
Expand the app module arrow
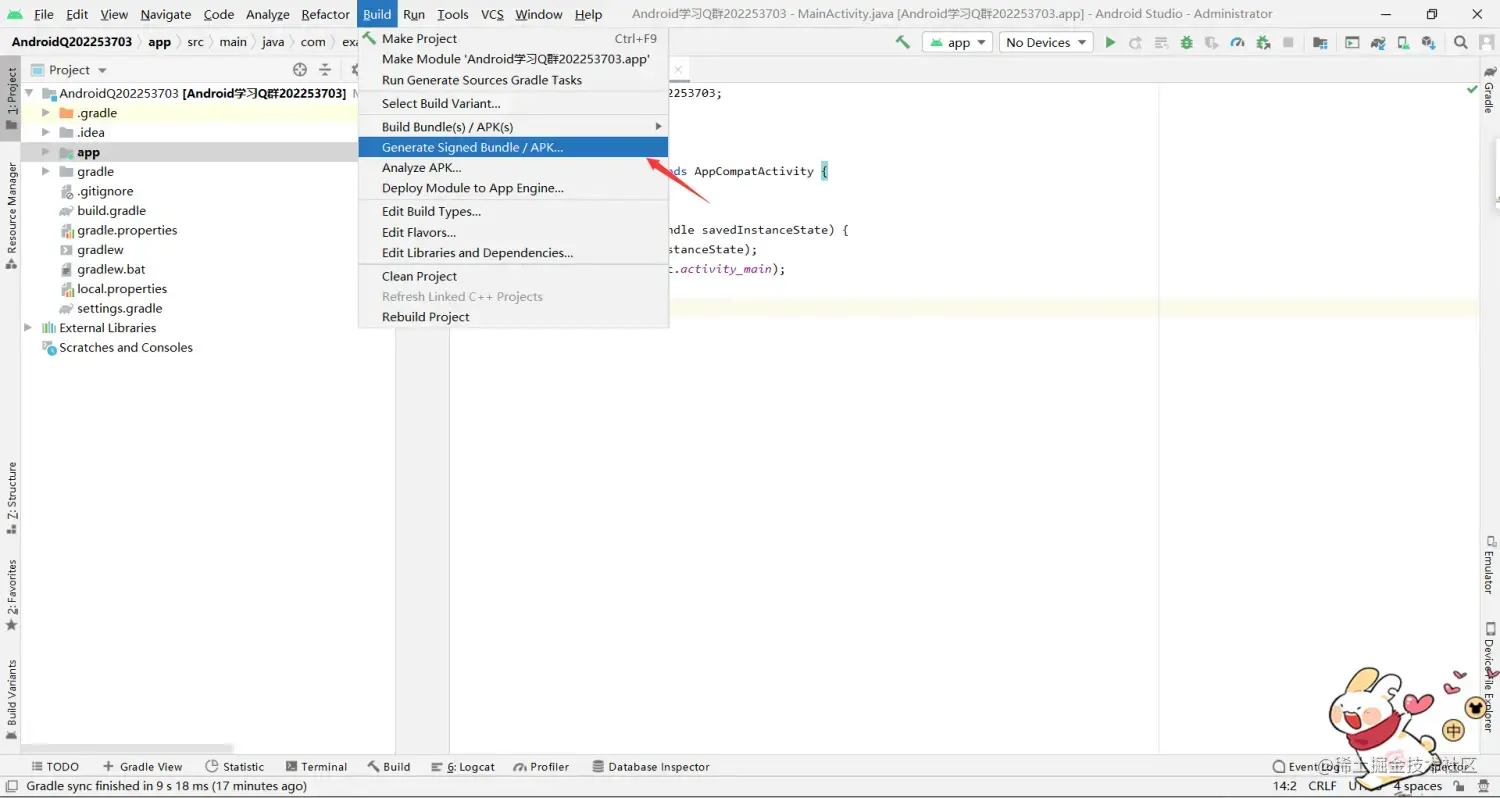point(46,152)
